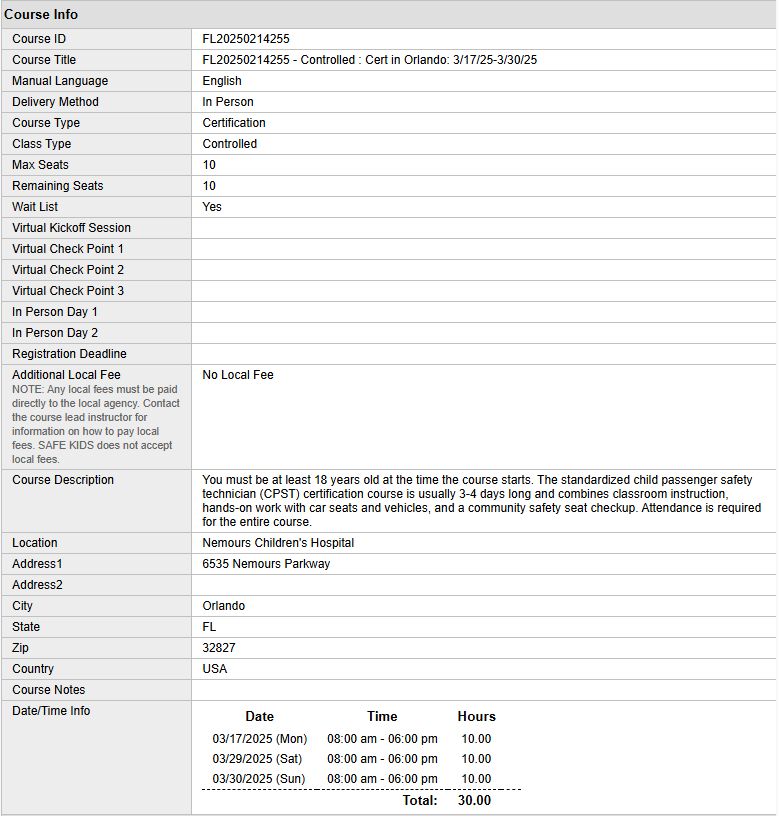Click the date 03/29/2025 (Sat)
The height and width of the screenshot is (816, 778).
[257, 759]
